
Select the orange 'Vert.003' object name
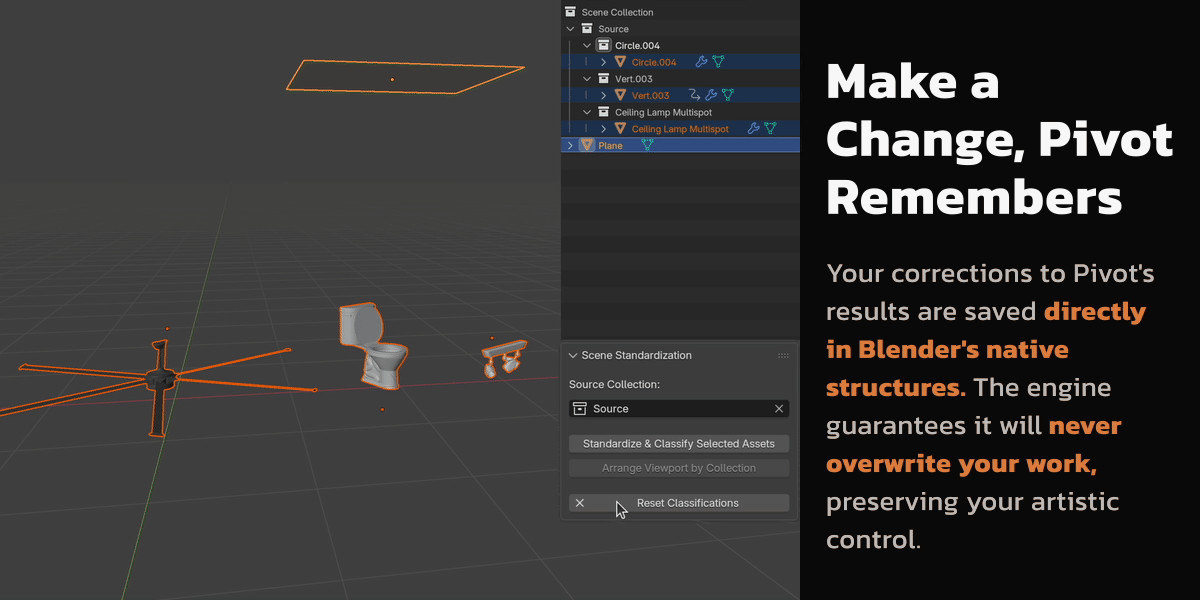650,95
